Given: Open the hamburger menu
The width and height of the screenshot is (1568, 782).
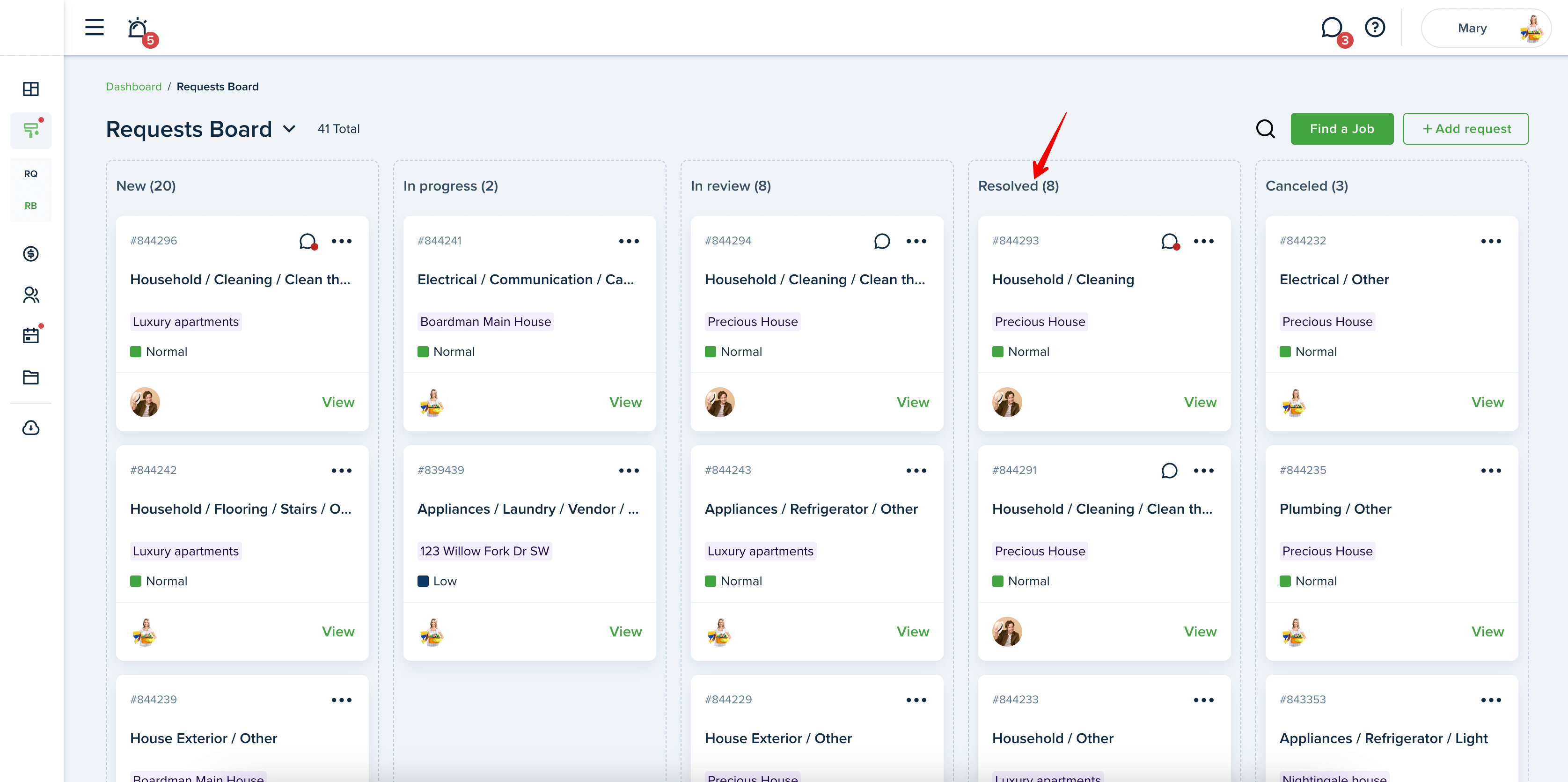Looking at the screenshot, I should click(95, 28).
